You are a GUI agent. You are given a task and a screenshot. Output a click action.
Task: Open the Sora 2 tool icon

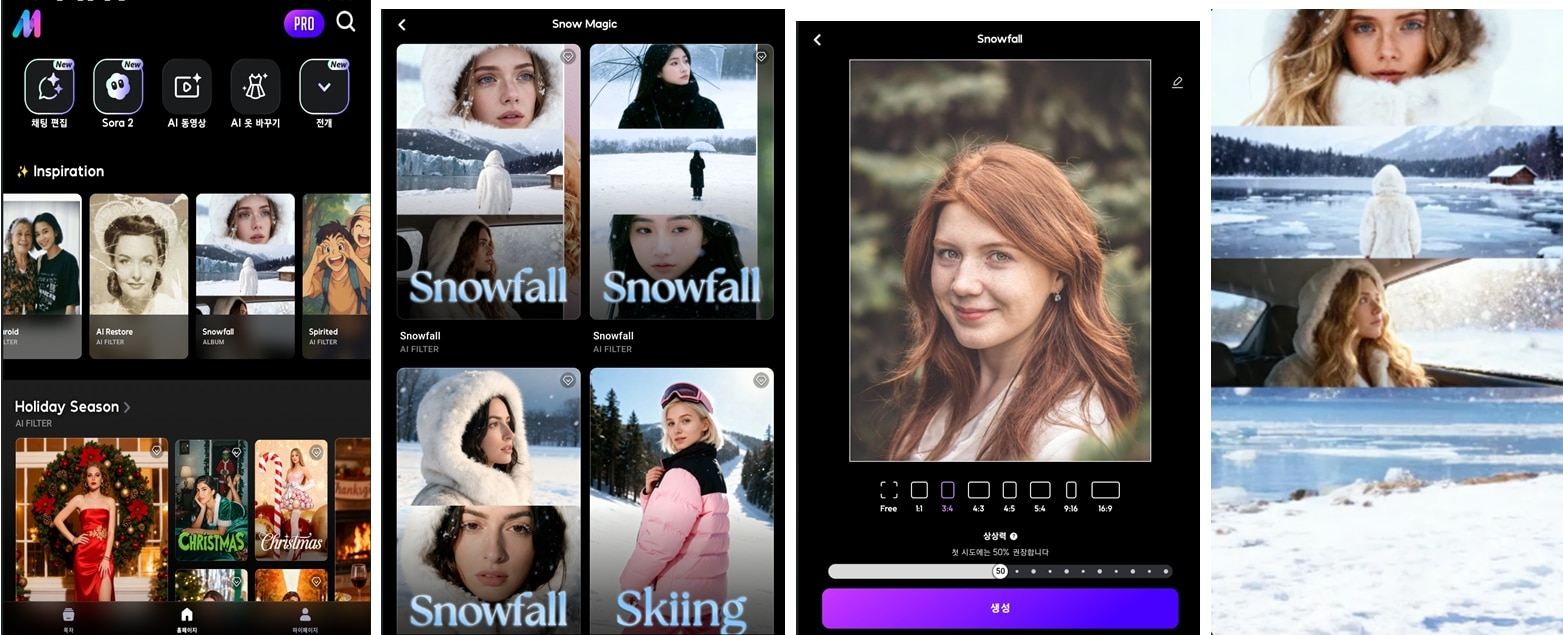point(118,87)
